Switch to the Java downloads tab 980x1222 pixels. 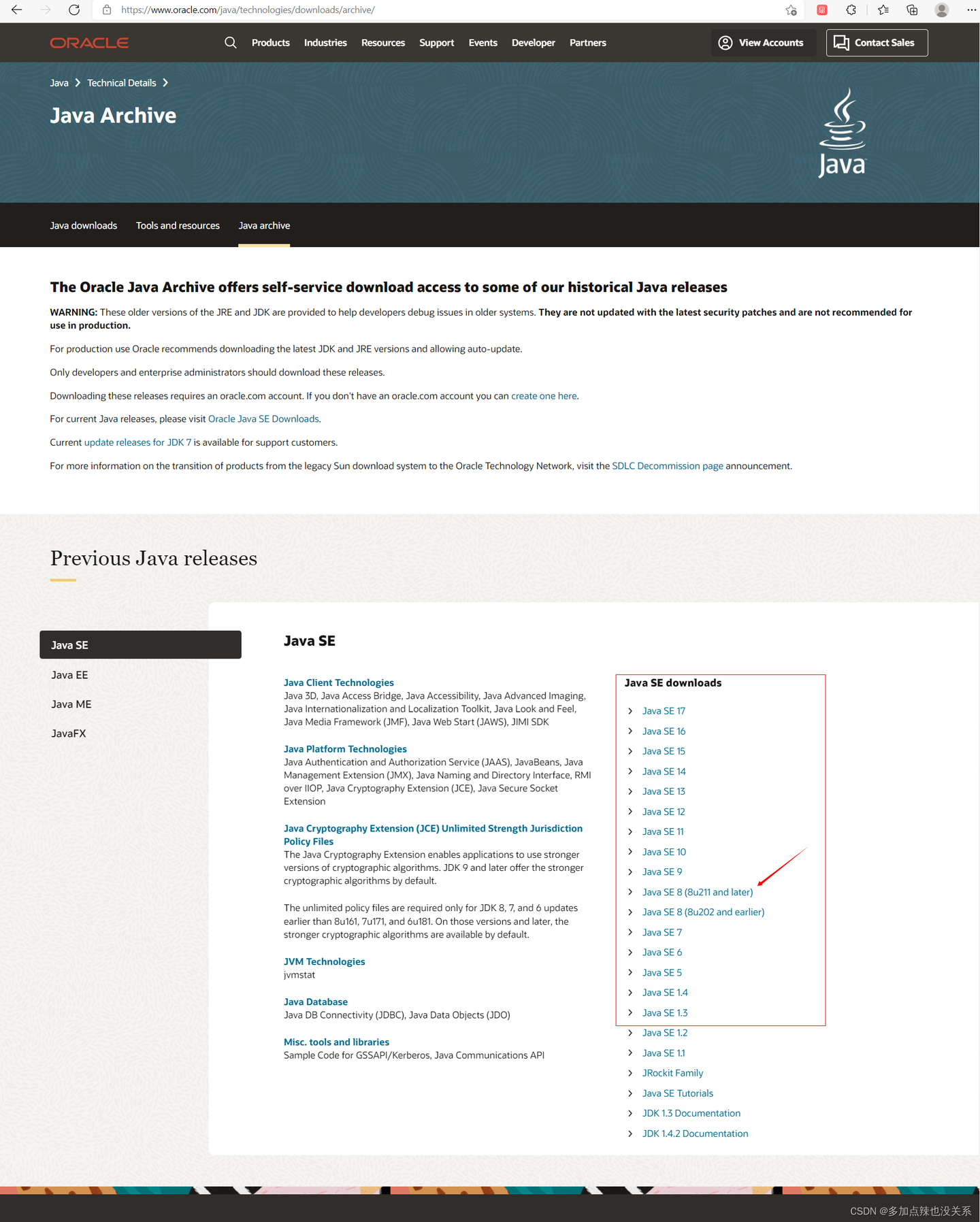tap(84, 225)
